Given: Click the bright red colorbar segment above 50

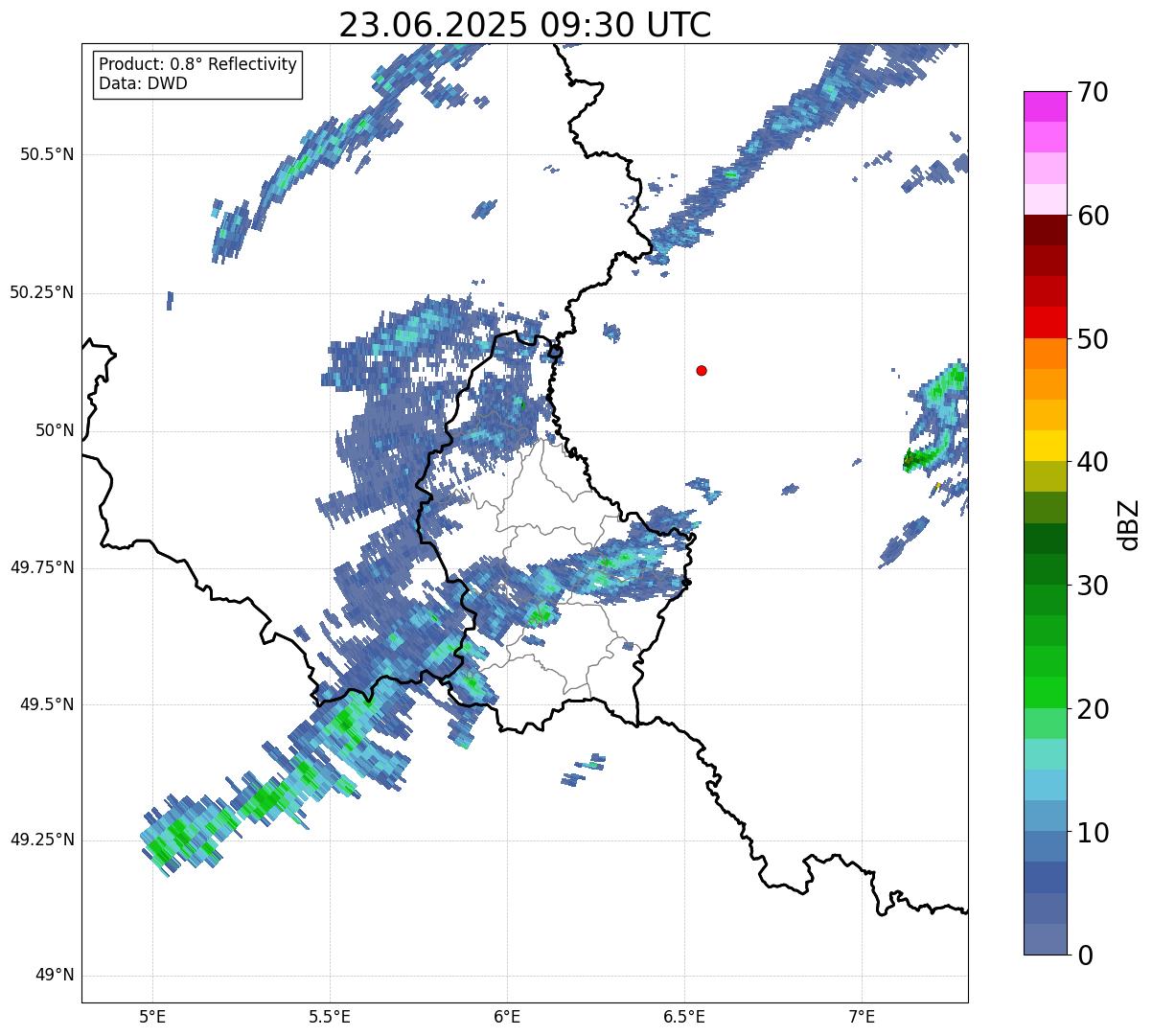Looking at the screenshot, I should pyautogui.click(x=1045, y=322).
